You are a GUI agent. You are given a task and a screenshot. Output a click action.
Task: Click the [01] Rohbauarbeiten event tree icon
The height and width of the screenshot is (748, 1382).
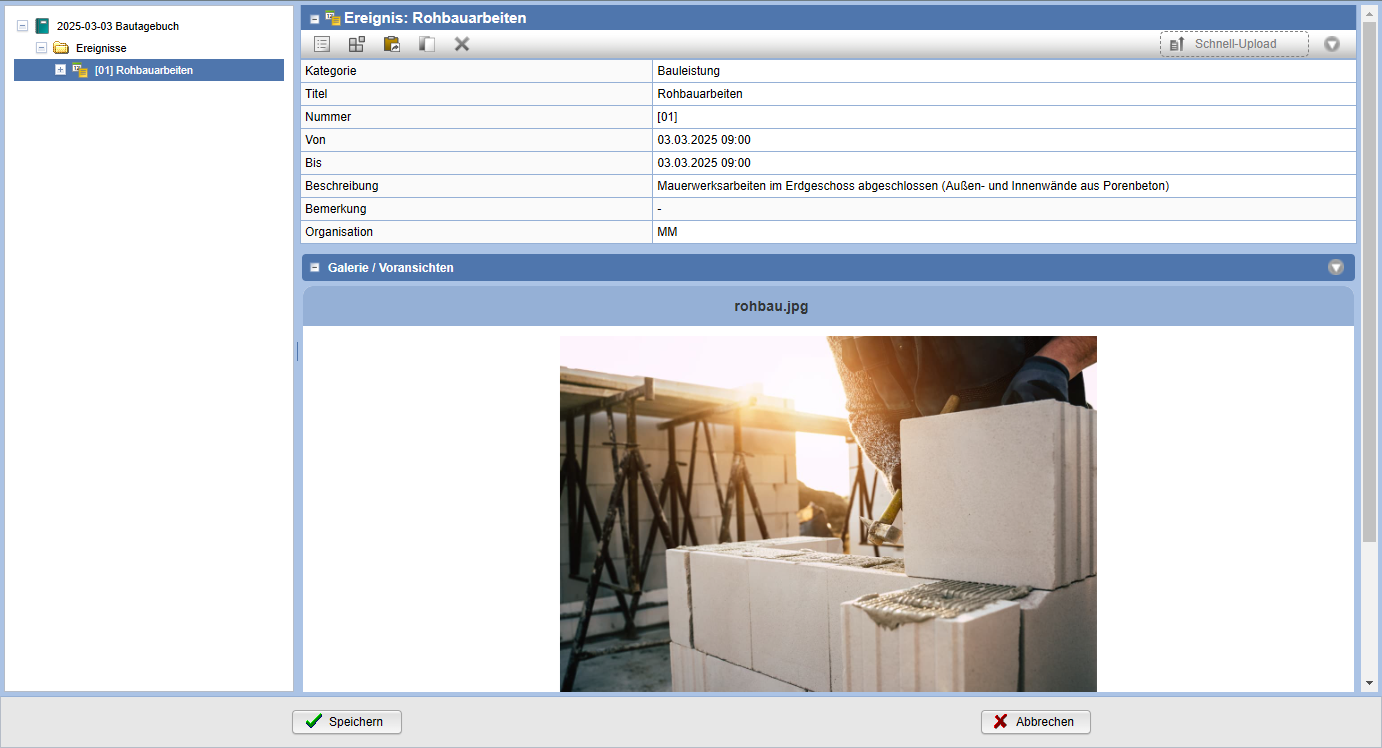[80, 70]
